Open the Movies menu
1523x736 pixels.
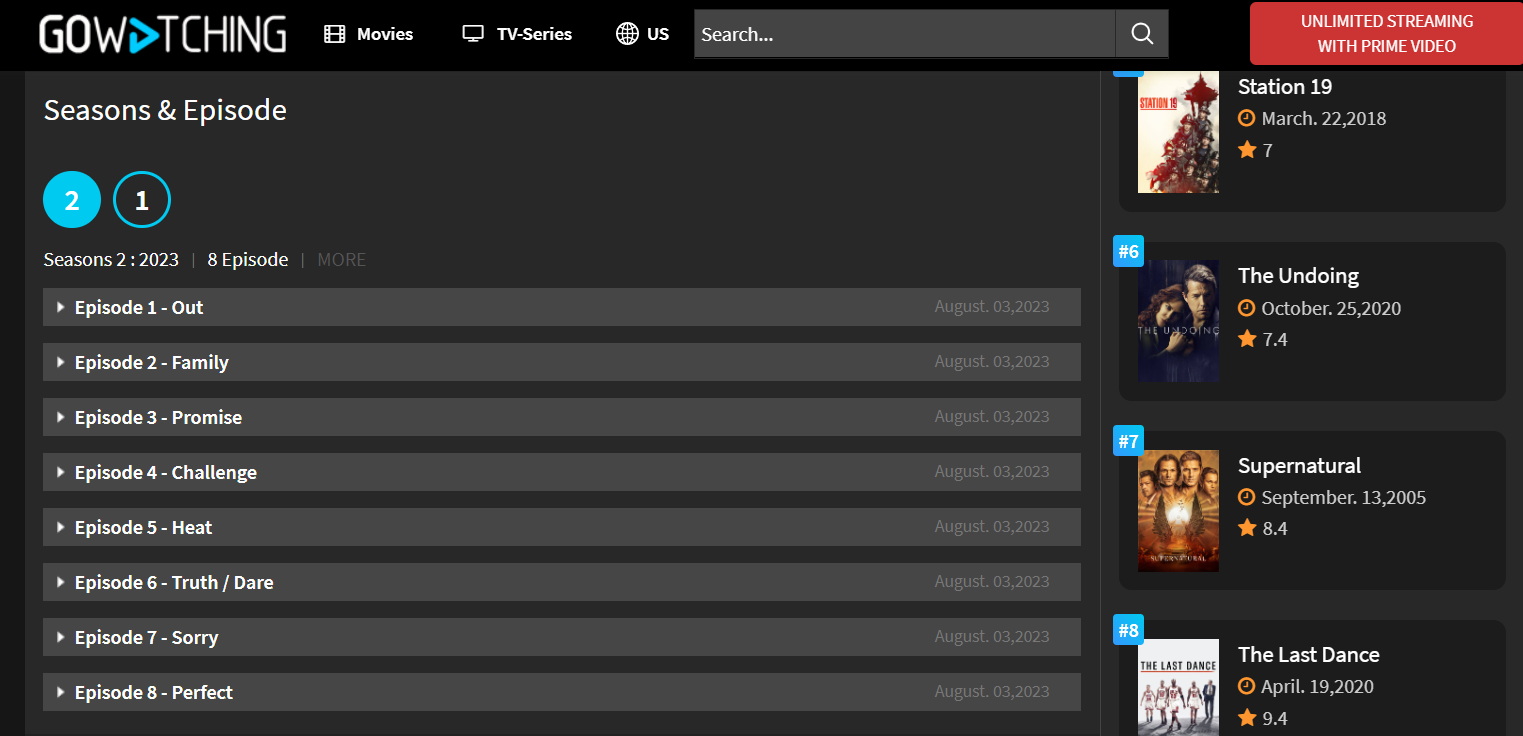(x=384, y=34)
